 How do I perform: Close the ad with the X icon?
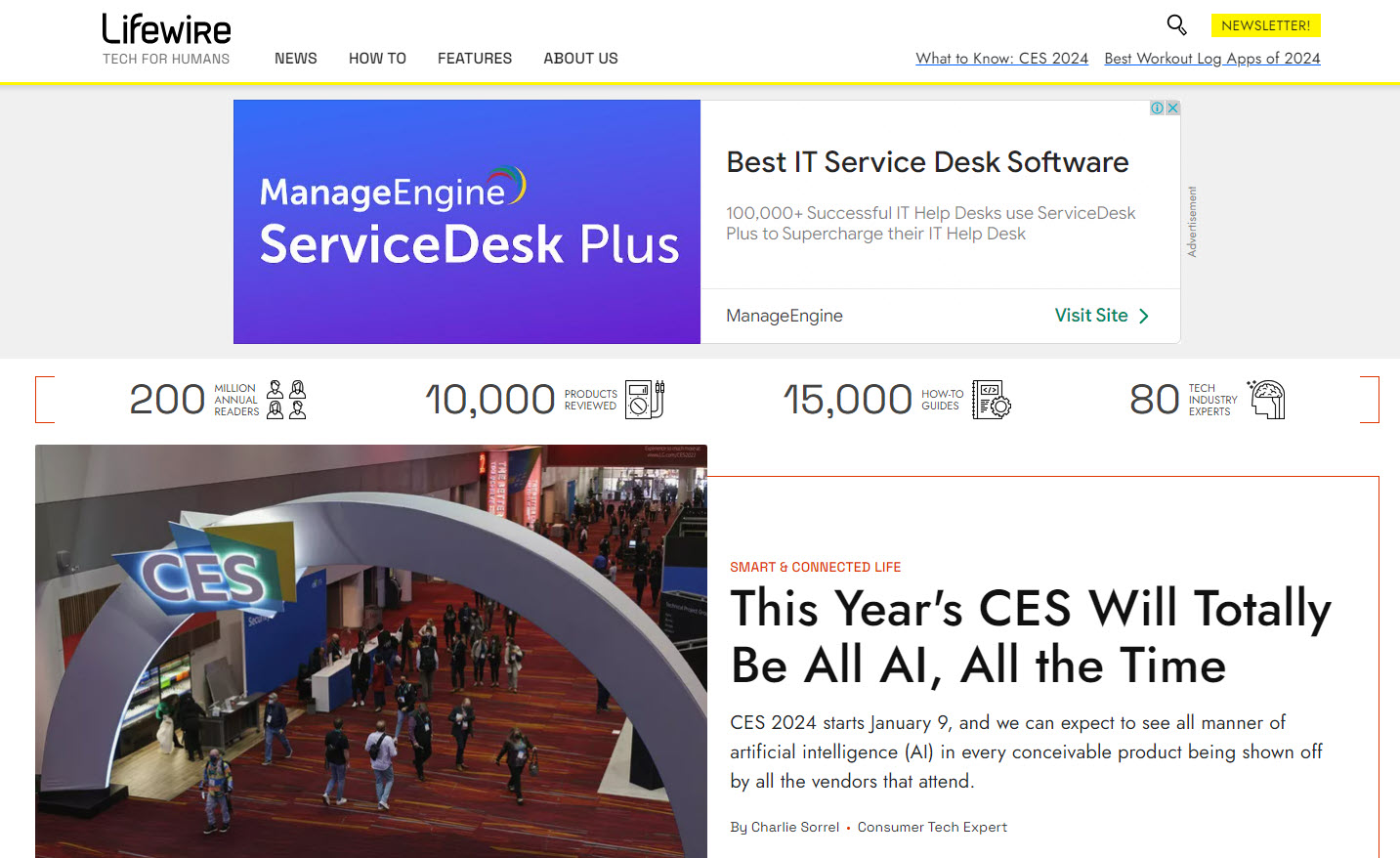1172,107
